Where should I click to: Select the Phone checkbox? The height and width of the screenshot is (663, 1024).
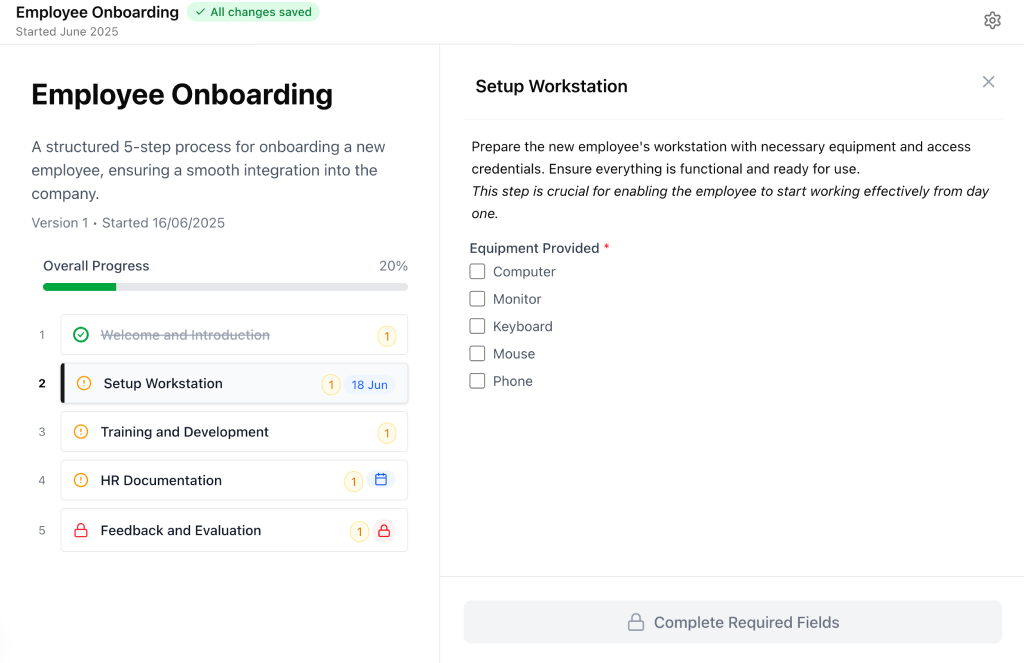tap(478, 381)
